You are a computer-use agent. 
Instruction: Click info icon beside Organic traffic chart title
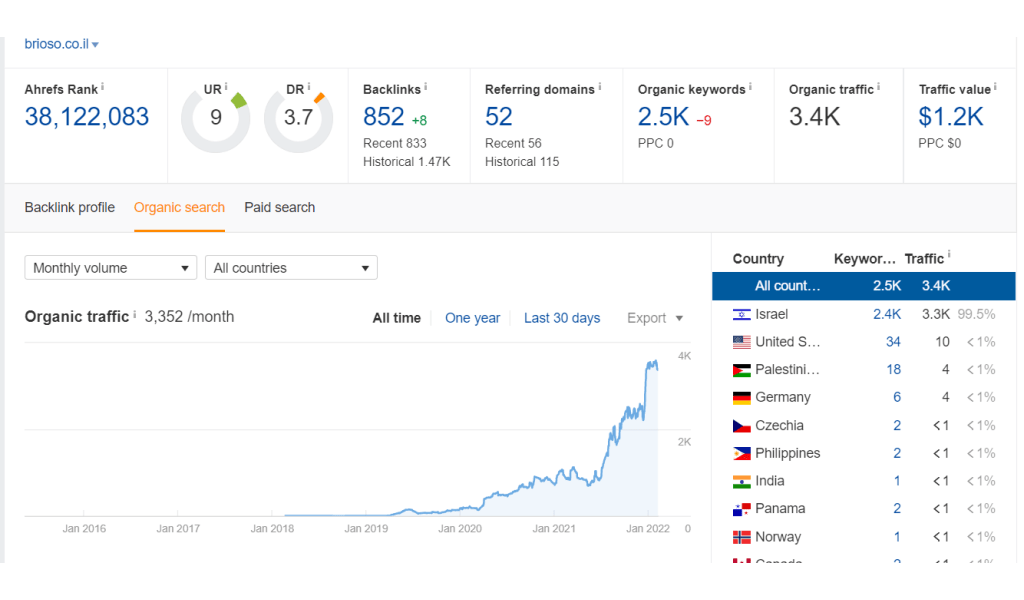click(135, 315)
